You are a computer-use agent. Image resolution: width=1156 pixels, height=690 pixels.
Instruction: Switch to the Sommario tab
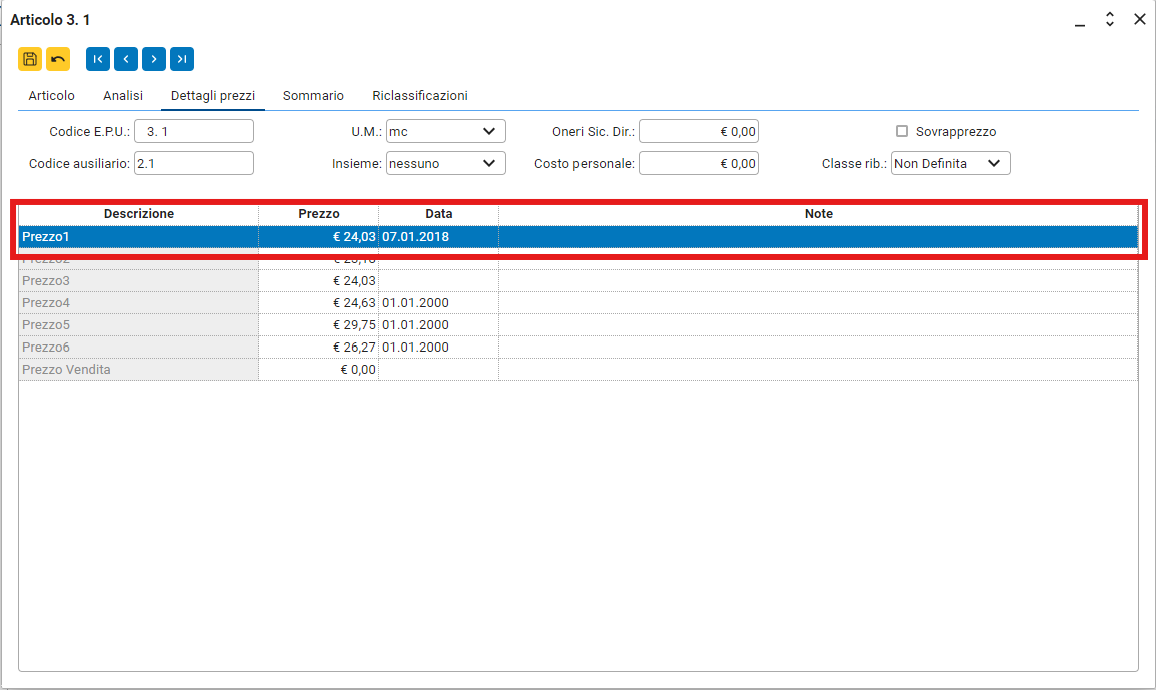313,96
